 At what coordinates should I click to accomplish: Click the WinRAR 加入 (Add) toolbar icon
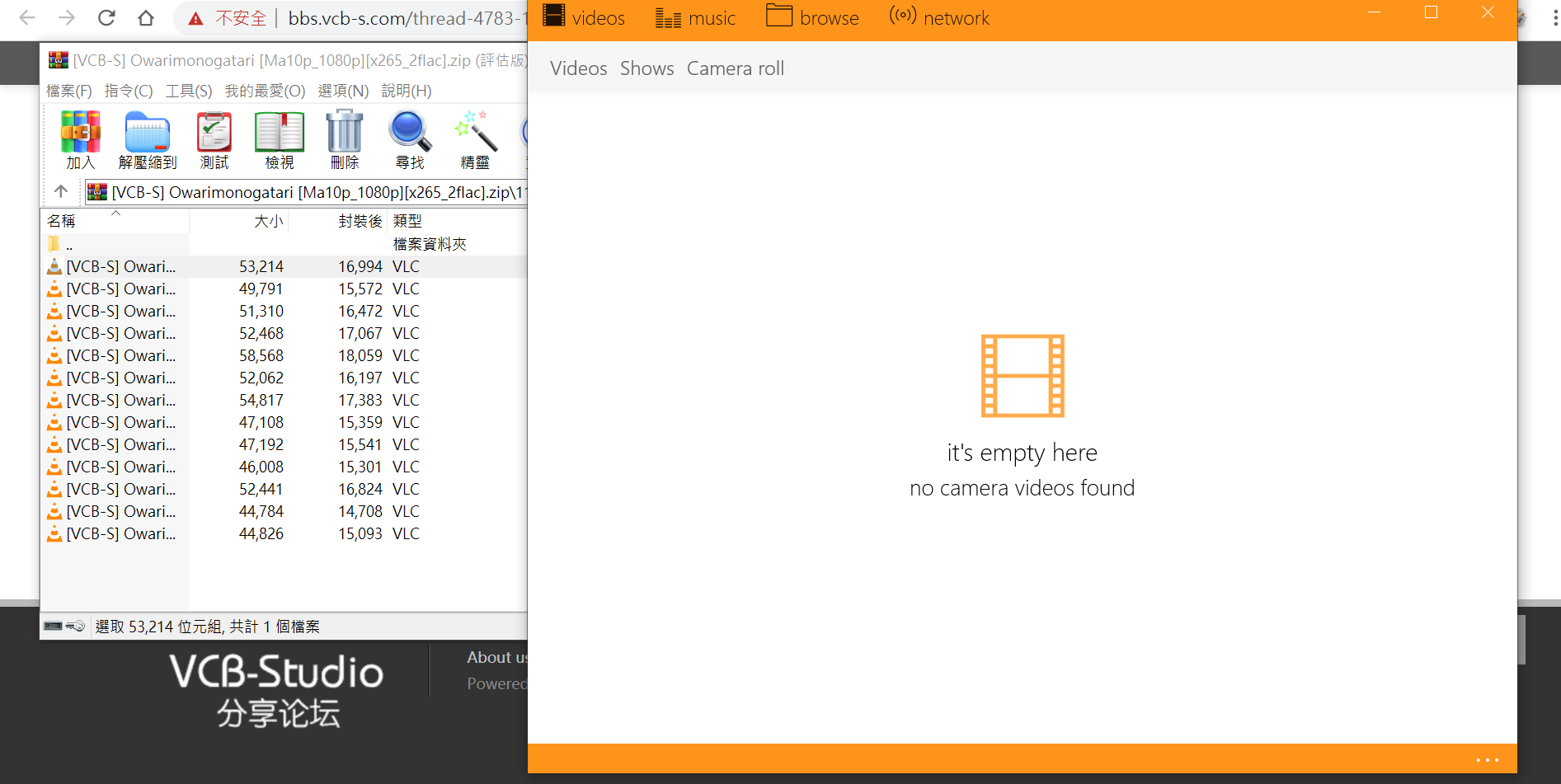tap(80, 140)
